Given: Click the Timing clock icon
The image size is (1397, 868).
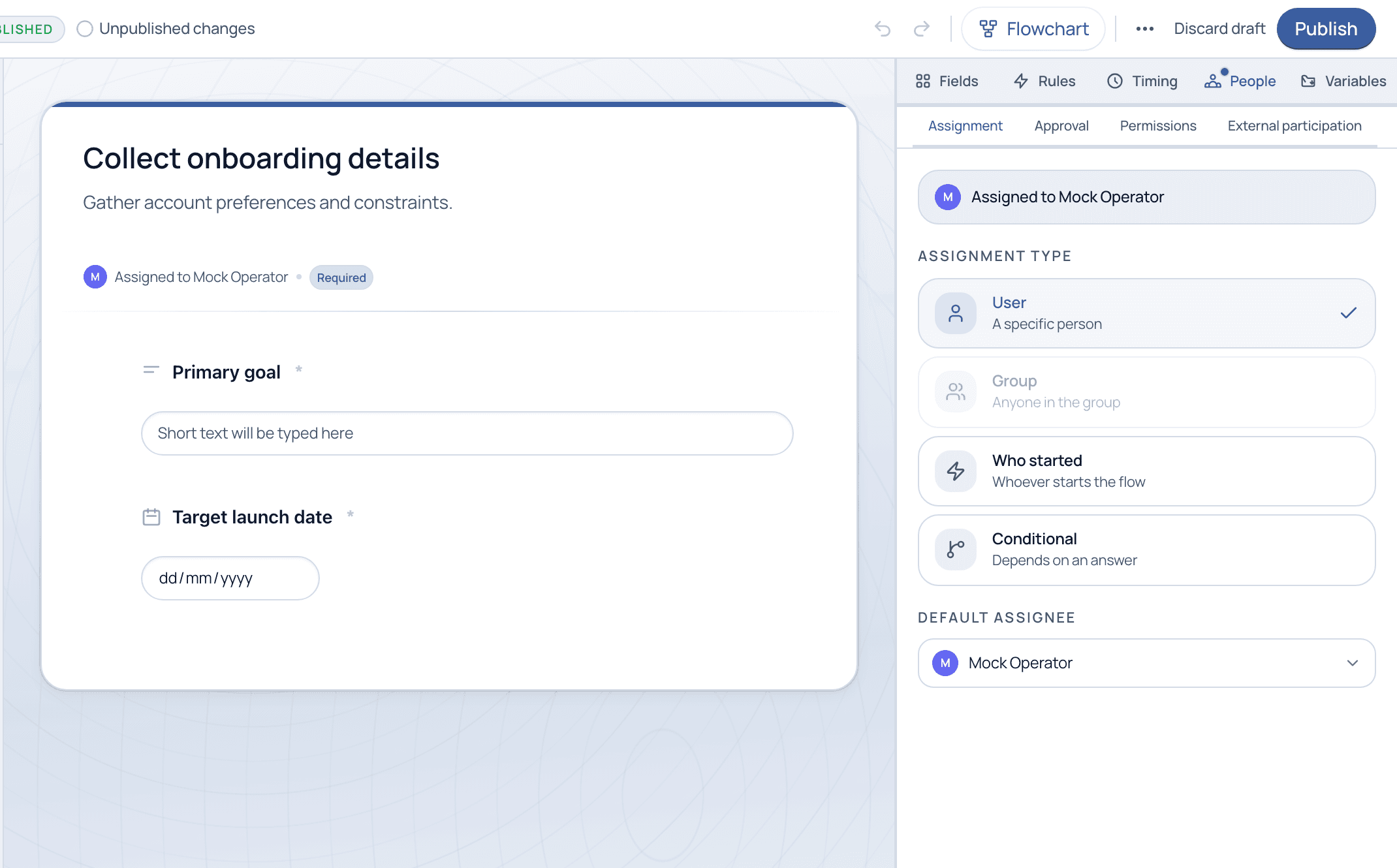Looking at the screenshot, I should [x=1115, y=81].
